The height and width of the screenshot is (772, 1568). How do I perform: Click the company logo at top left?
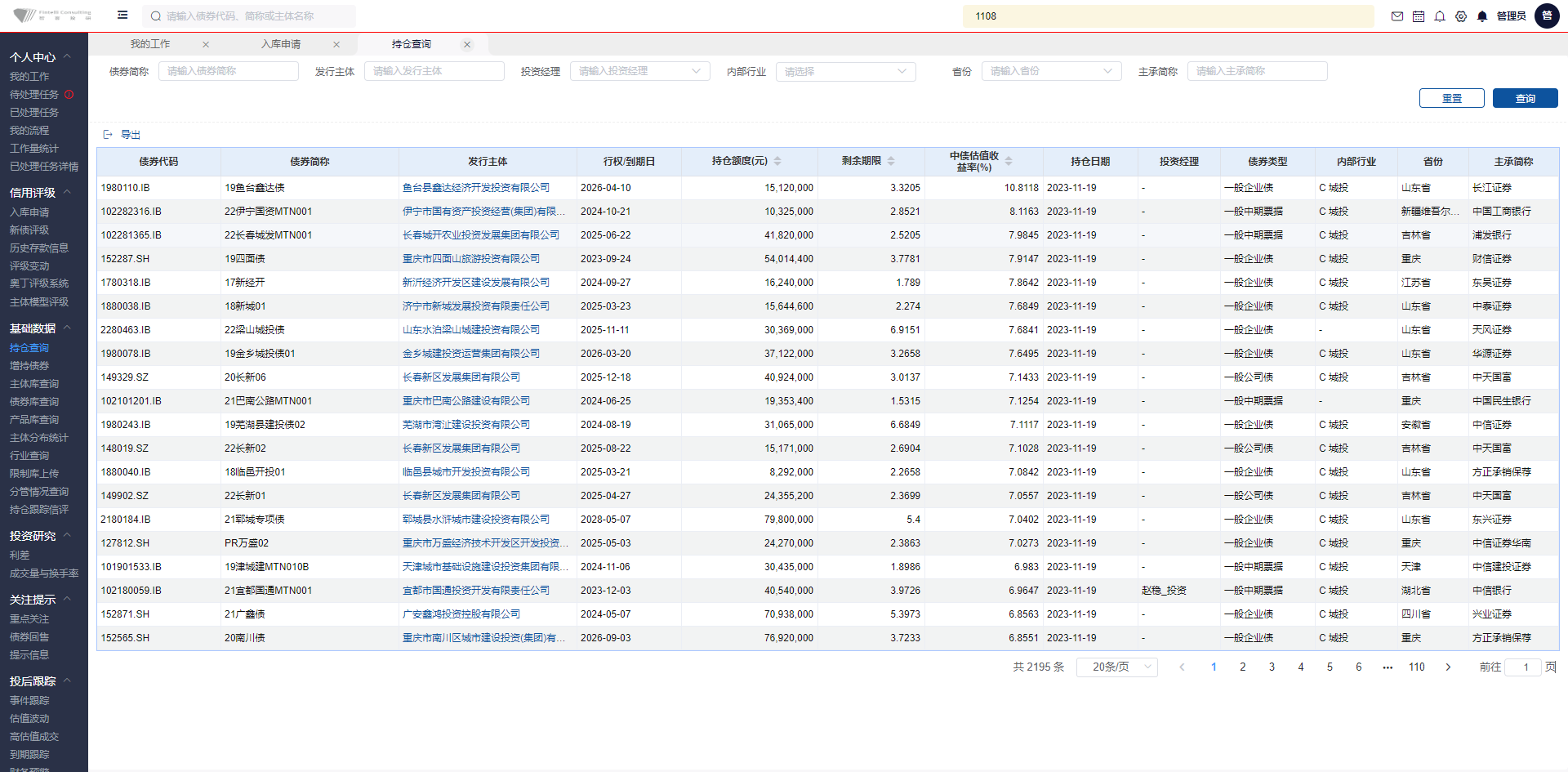click(x=51, y=16)
